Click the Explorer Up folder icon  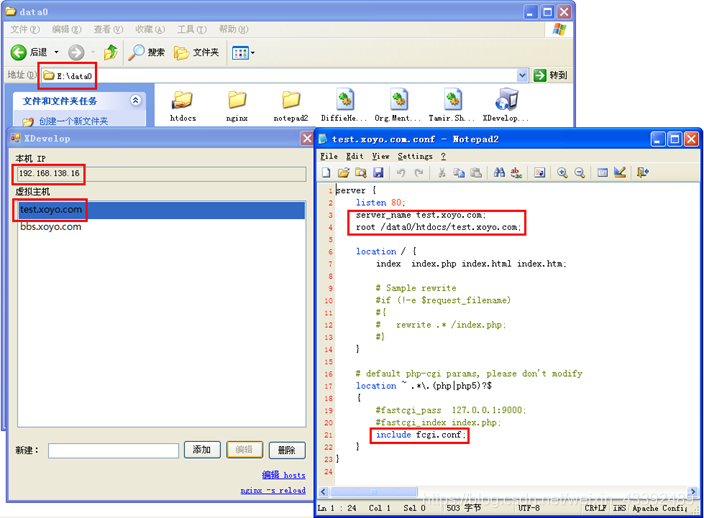pyautogui.click(x=110, y=53)
